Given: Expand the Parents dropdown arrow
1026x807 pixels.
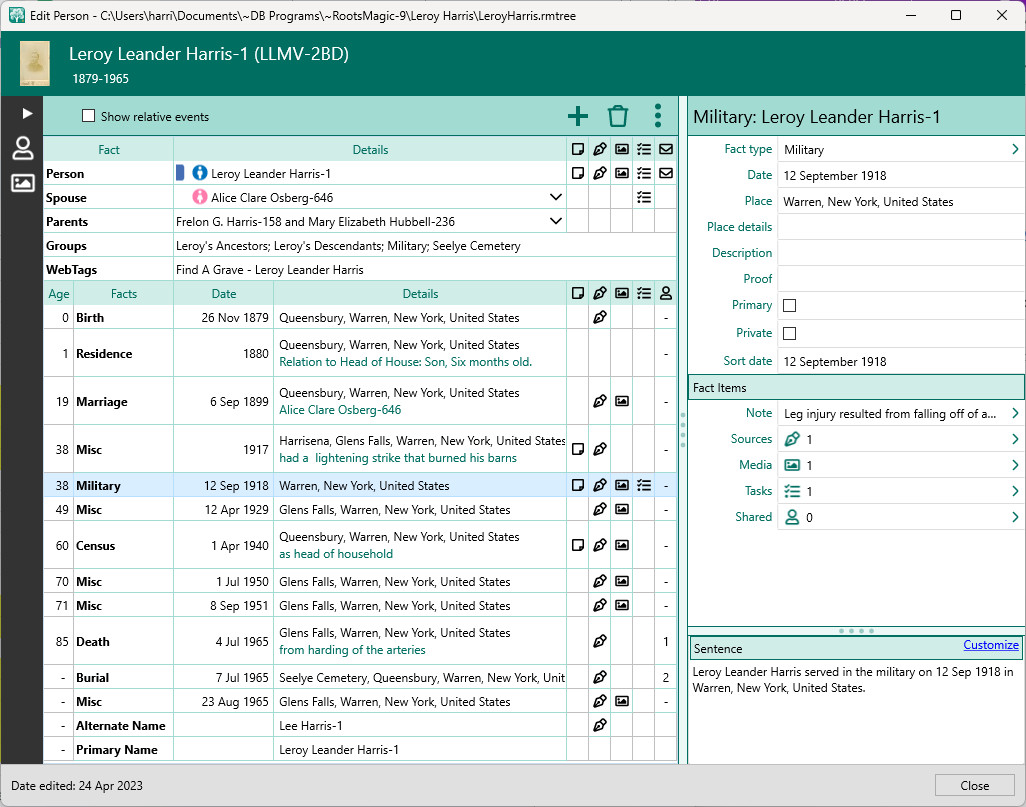Looking at the screenshot, I should [x=556, y=221].
